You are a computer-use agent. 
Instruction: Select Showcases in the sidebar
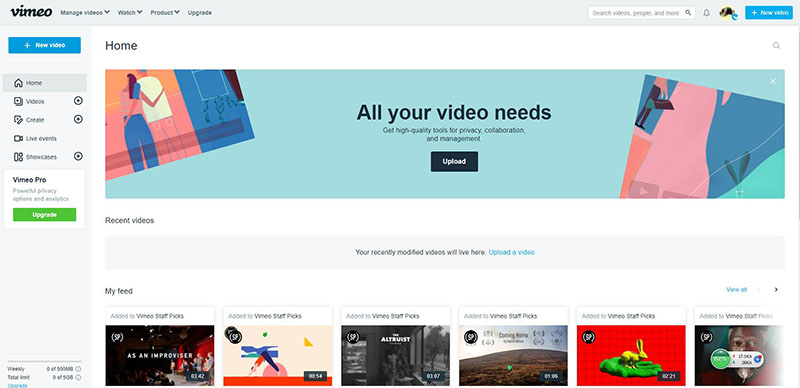41,157
